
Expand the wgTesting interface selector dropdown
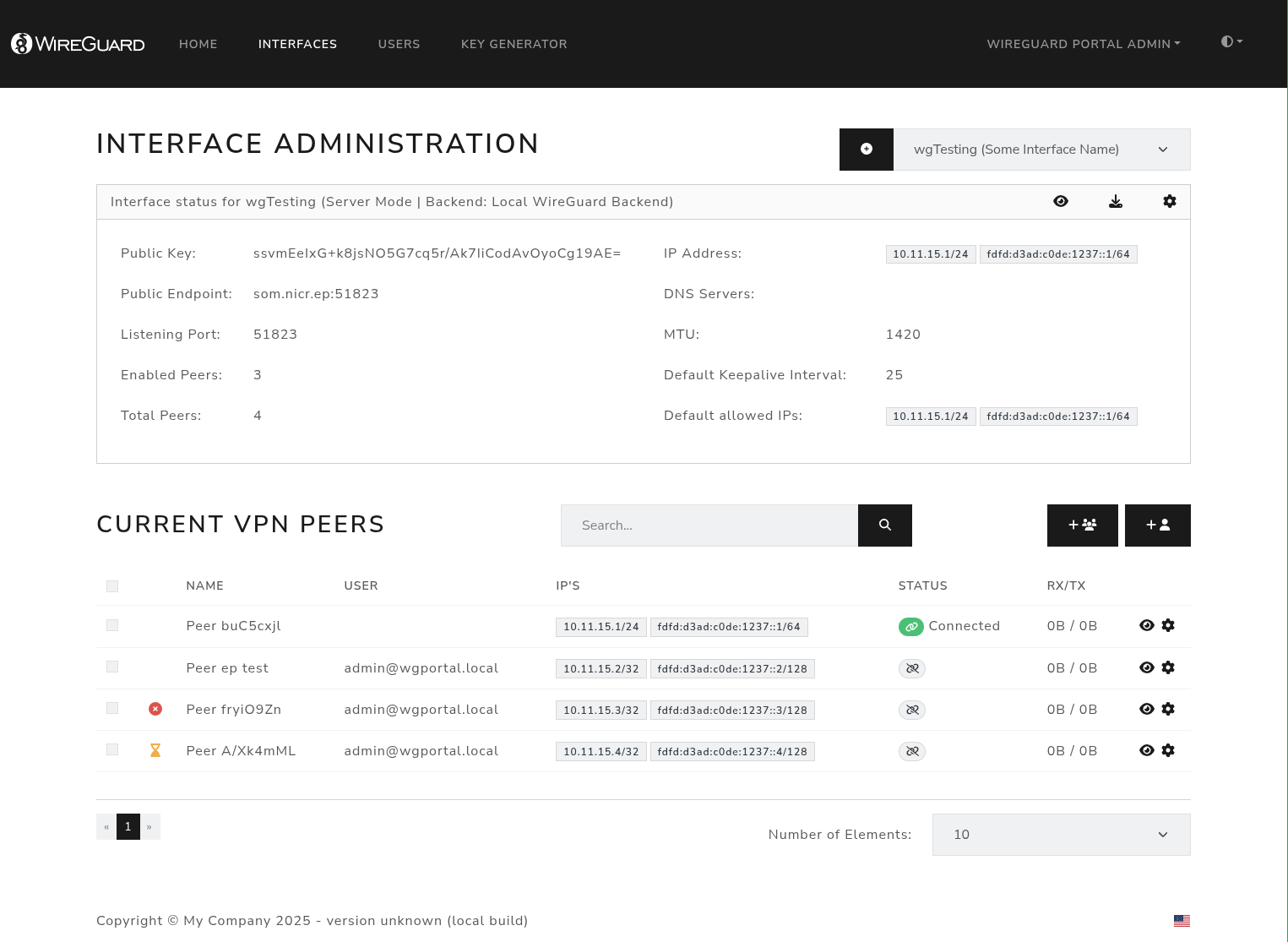(1041, 150)
